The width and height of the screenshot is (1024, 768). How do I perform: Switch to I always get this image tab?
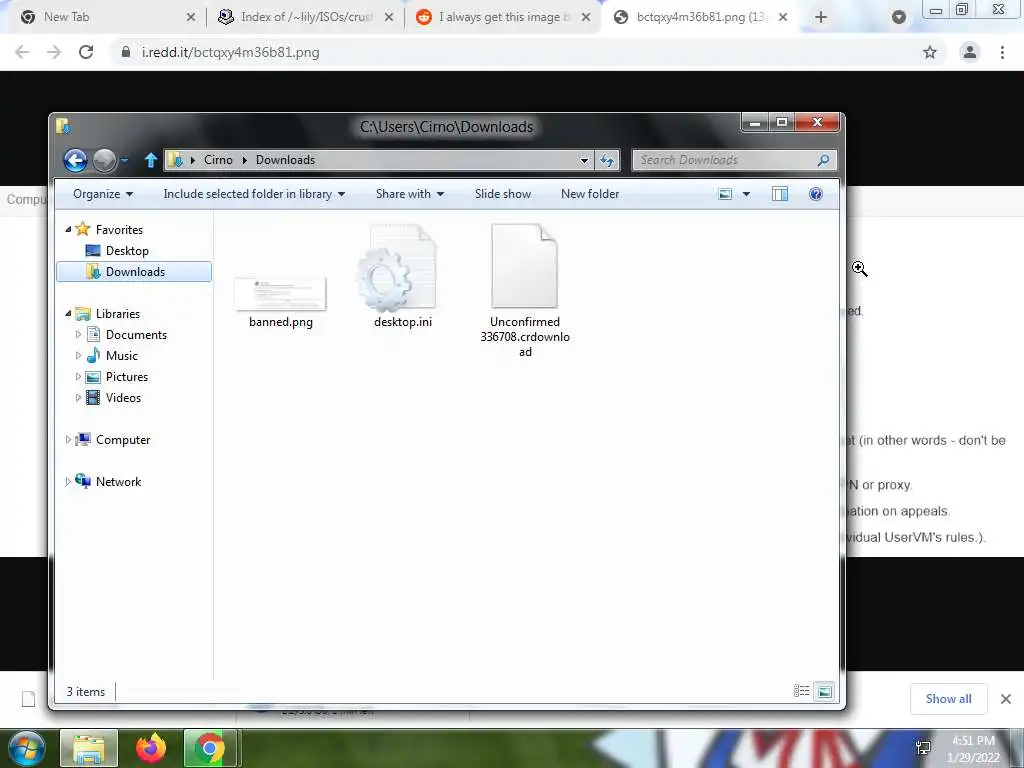coord(504,17)
